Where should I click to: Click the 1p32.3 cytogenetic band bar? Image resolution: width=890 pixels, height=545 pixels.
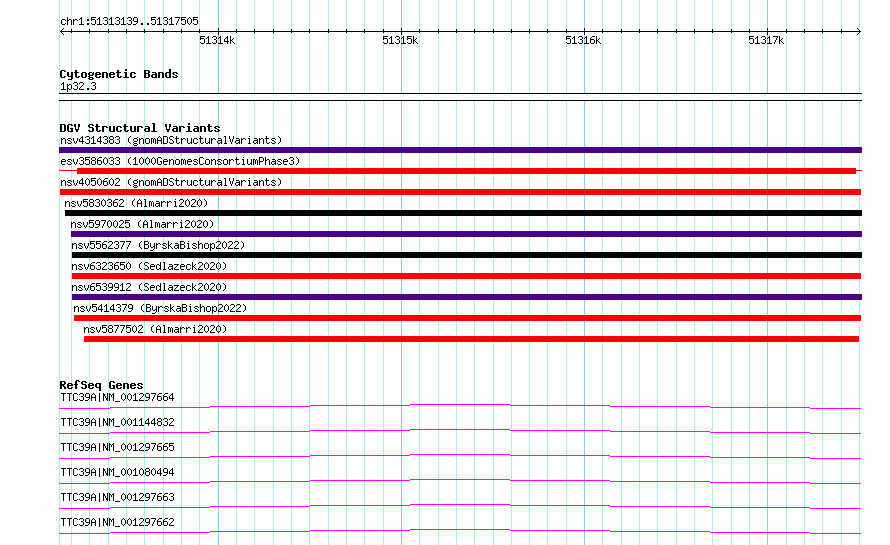pyautogui.click(x=460, y=97)
